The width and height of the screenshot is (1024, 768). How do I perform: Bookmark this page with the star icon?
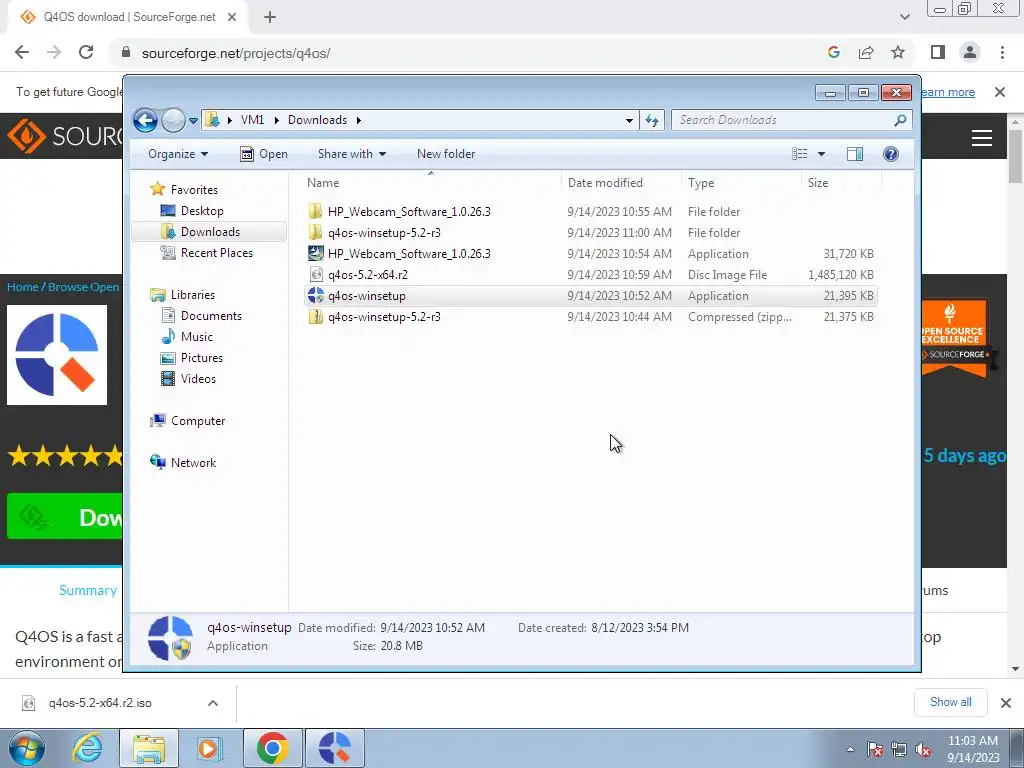tap(898, 53)
